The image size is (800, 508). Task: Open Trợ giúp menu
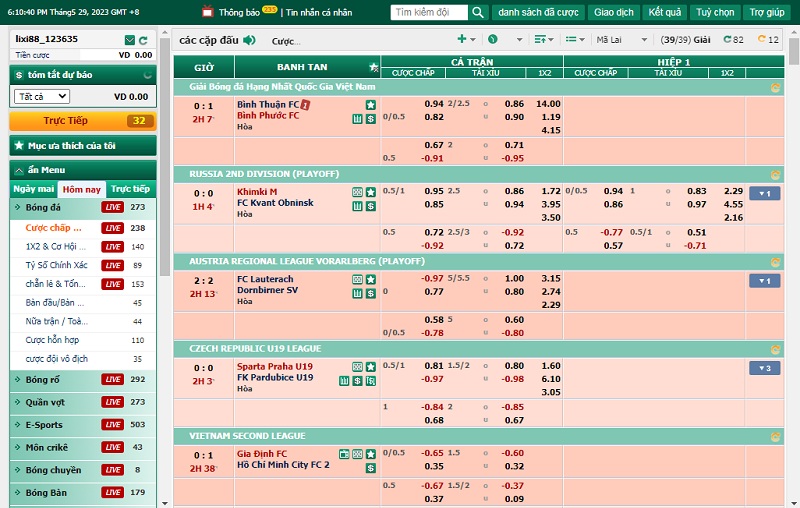coord(767,12)
